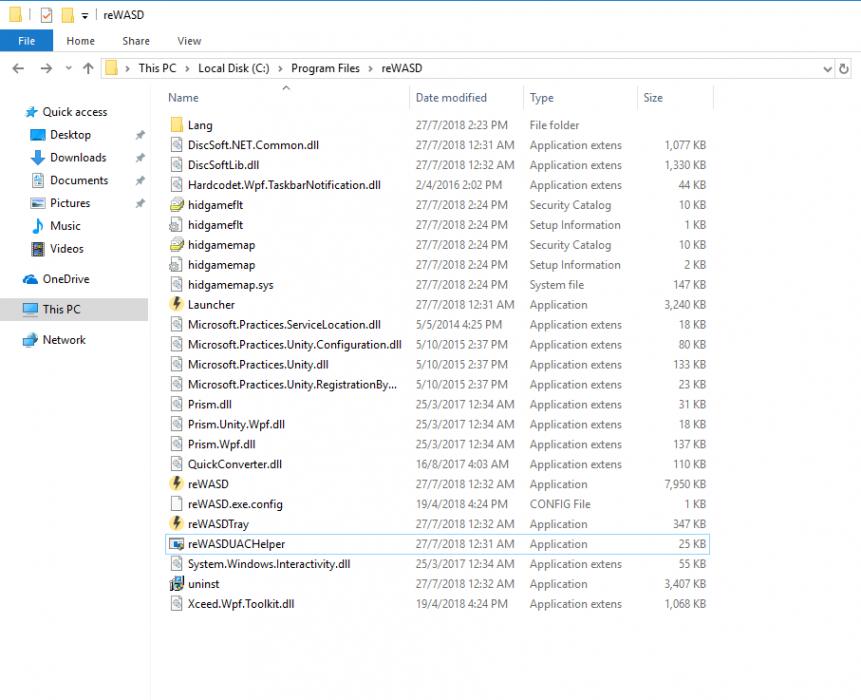Open the recent locations dropdown arrow
Image resolution: width=861 pixels, height=700 pixels.
pos(69,68)
